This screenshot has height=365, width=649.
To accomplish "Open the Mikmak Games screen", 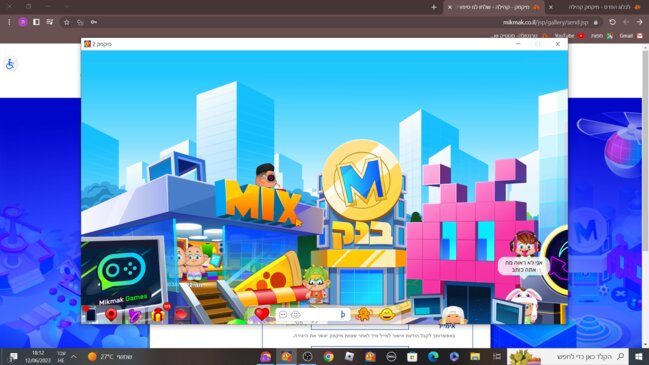I will pyautogui.click(x=123, y=273).
